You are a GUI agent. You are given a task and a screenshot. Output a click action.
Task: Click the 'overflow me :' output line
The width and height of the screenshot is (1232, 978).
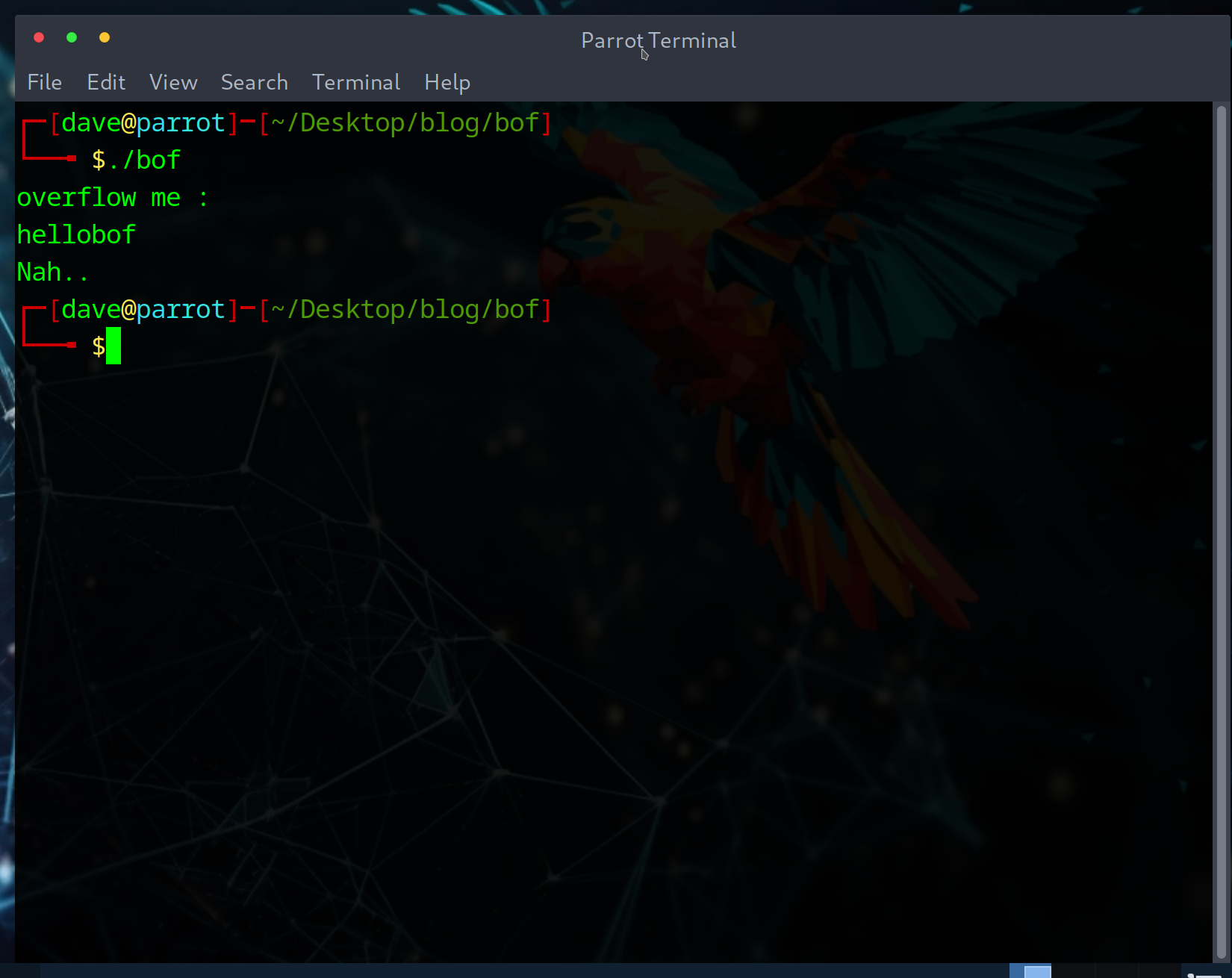112,198
